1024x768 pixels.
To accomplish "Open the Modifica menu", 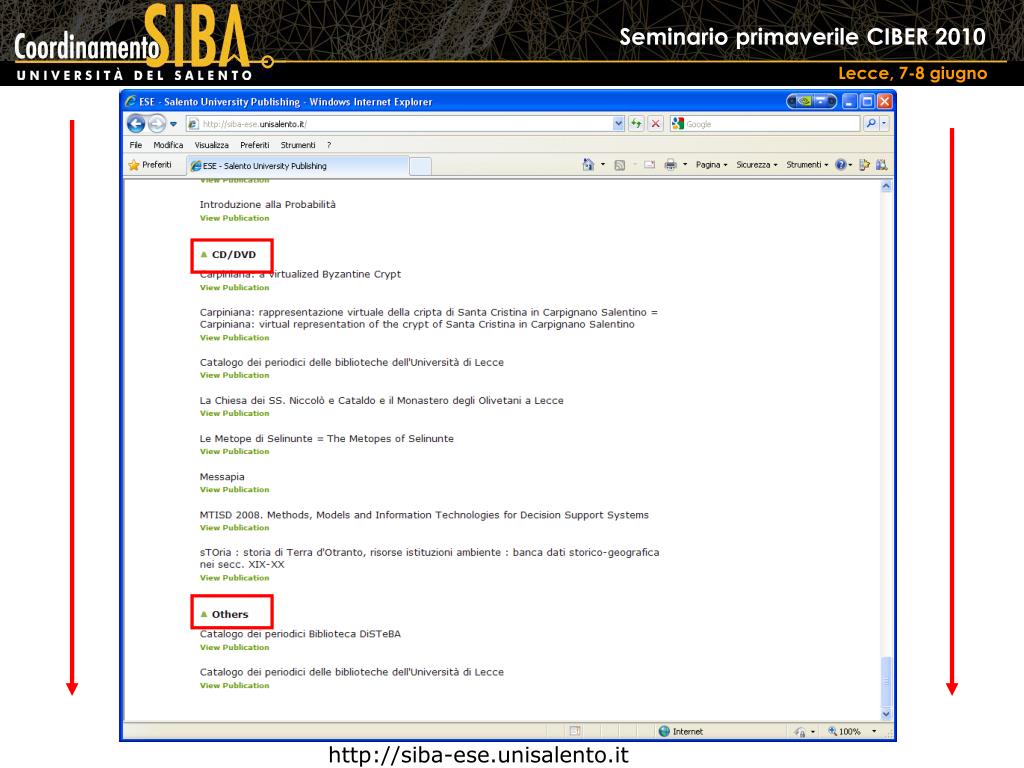I will pyautogui.click(x=168, y=145).
